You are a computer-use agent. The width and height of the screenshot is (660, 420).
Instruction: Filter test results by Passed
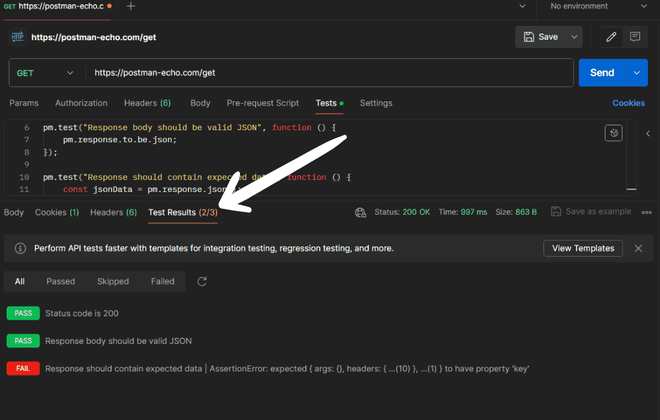coord(61,282)
